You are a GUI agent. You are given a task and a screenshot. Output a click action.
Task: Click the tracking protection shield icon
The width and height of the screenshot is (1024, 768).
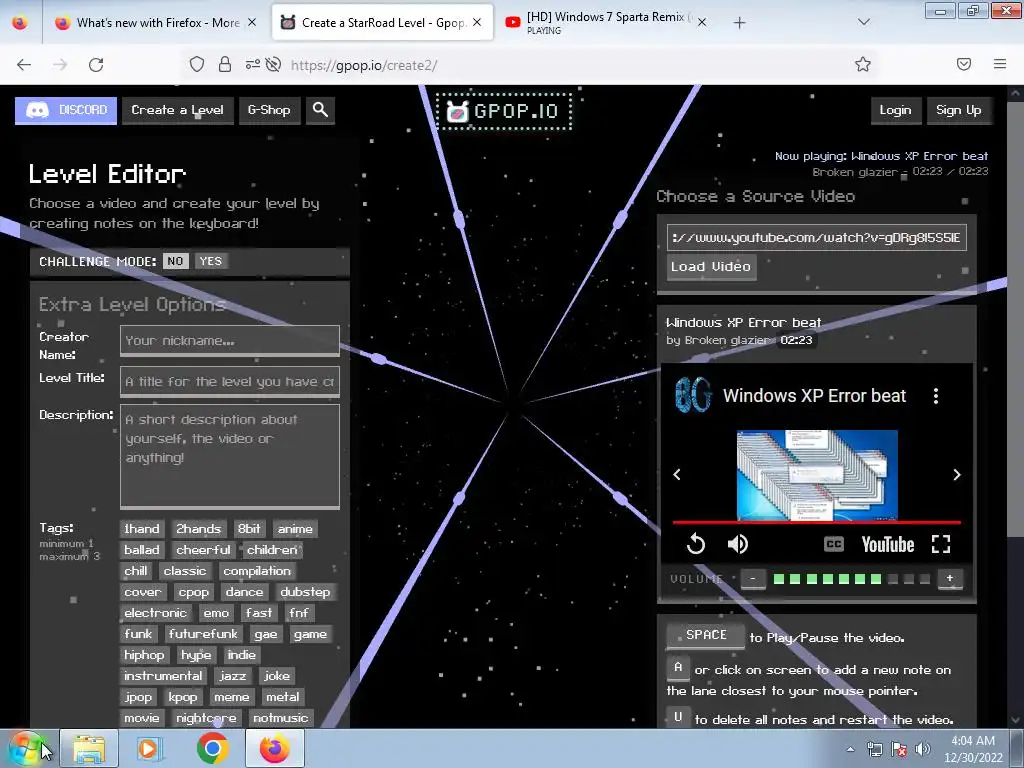(x=197, y=64)
